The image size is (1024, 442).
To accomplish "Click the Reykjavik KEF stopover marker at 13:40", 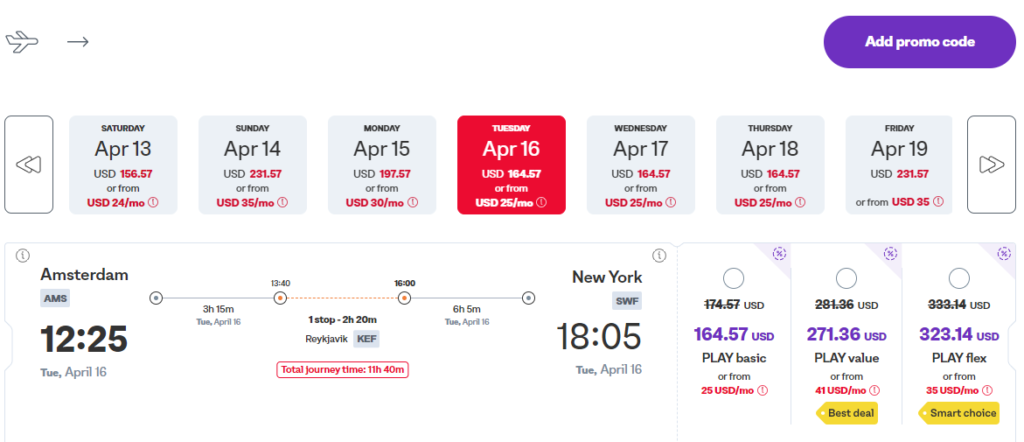I will [280, 298].
